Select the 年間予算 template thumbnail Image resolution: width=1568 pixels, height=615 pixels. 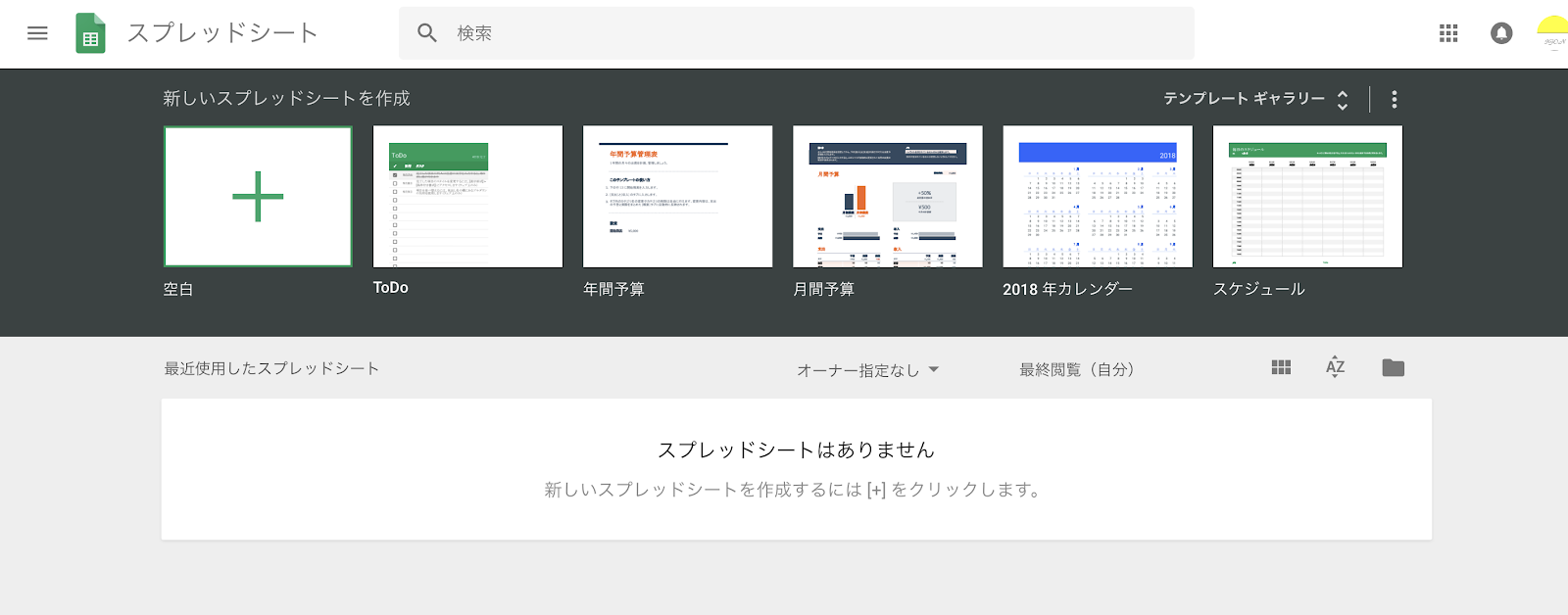677,197
